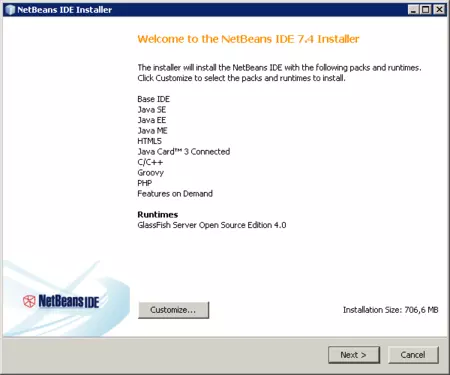Click the NetBeans IDE Installer title text
The width and height of the screenshot is (450, 375).
pyautogui.click(x=64, y=10)
